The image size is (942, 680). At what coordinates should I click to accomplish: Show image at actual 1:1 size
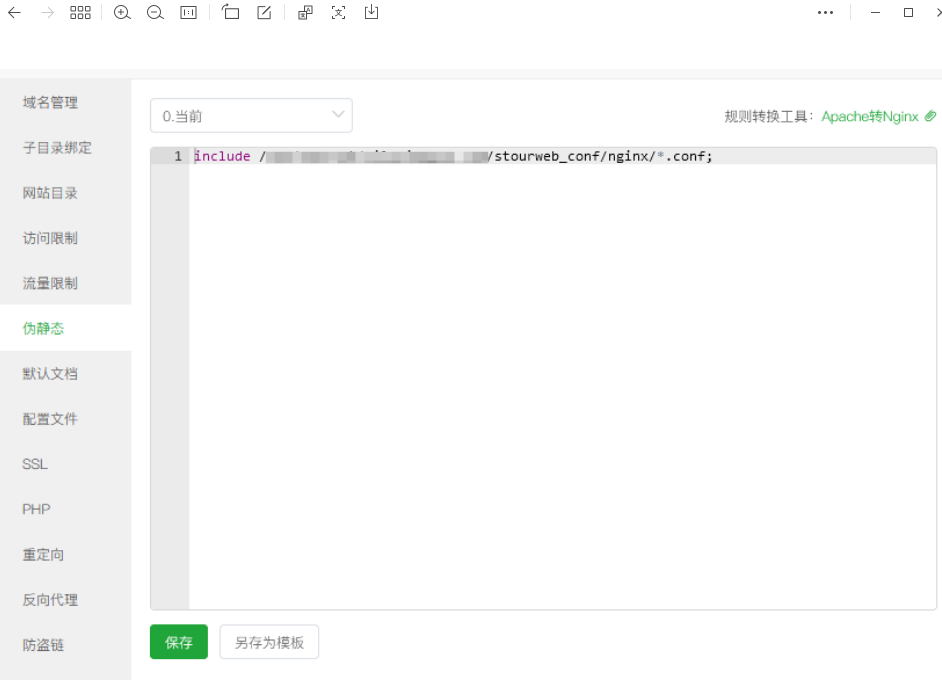[188, 13]
